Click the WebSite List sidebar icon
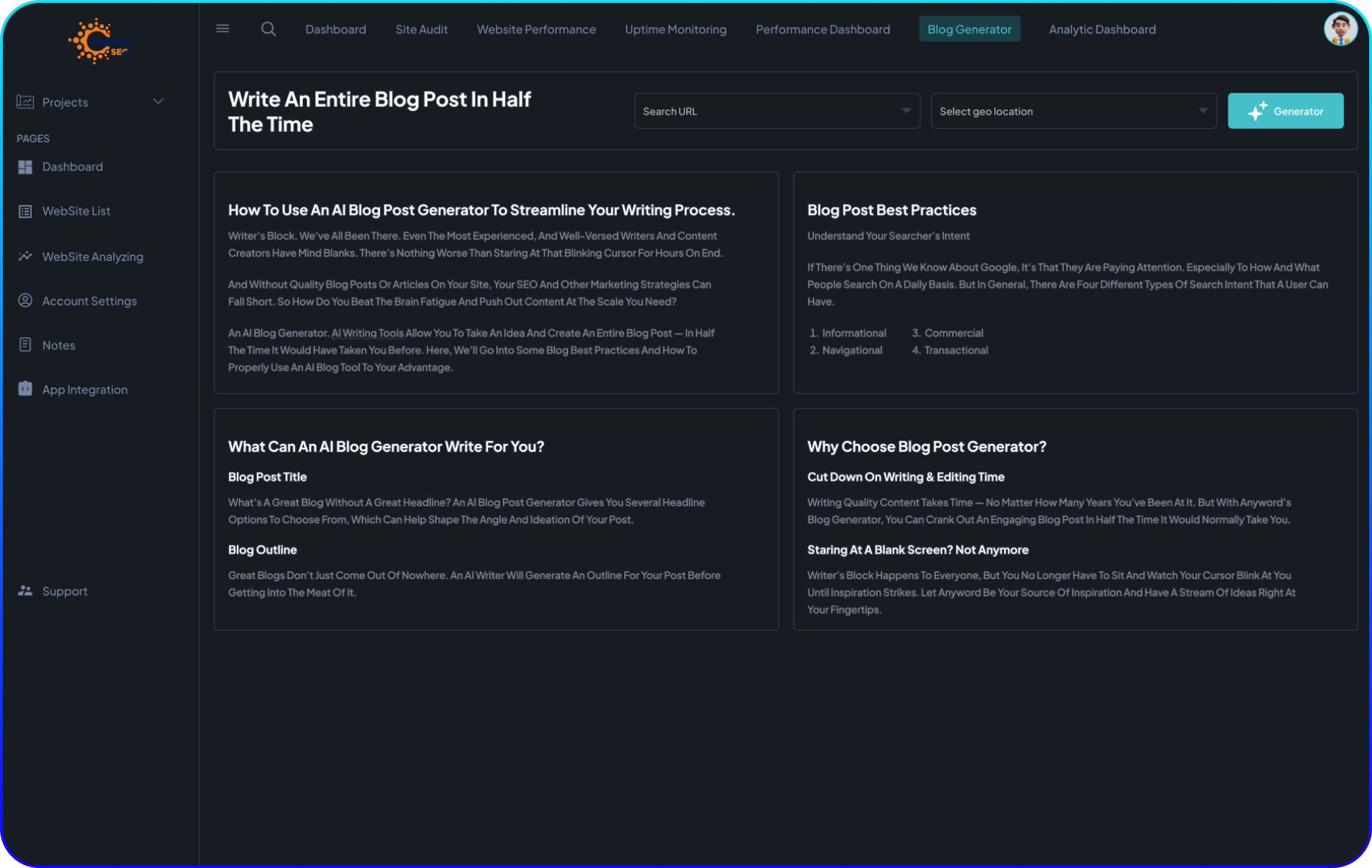Screen dimensions: 1372x868 pos(25,211)
